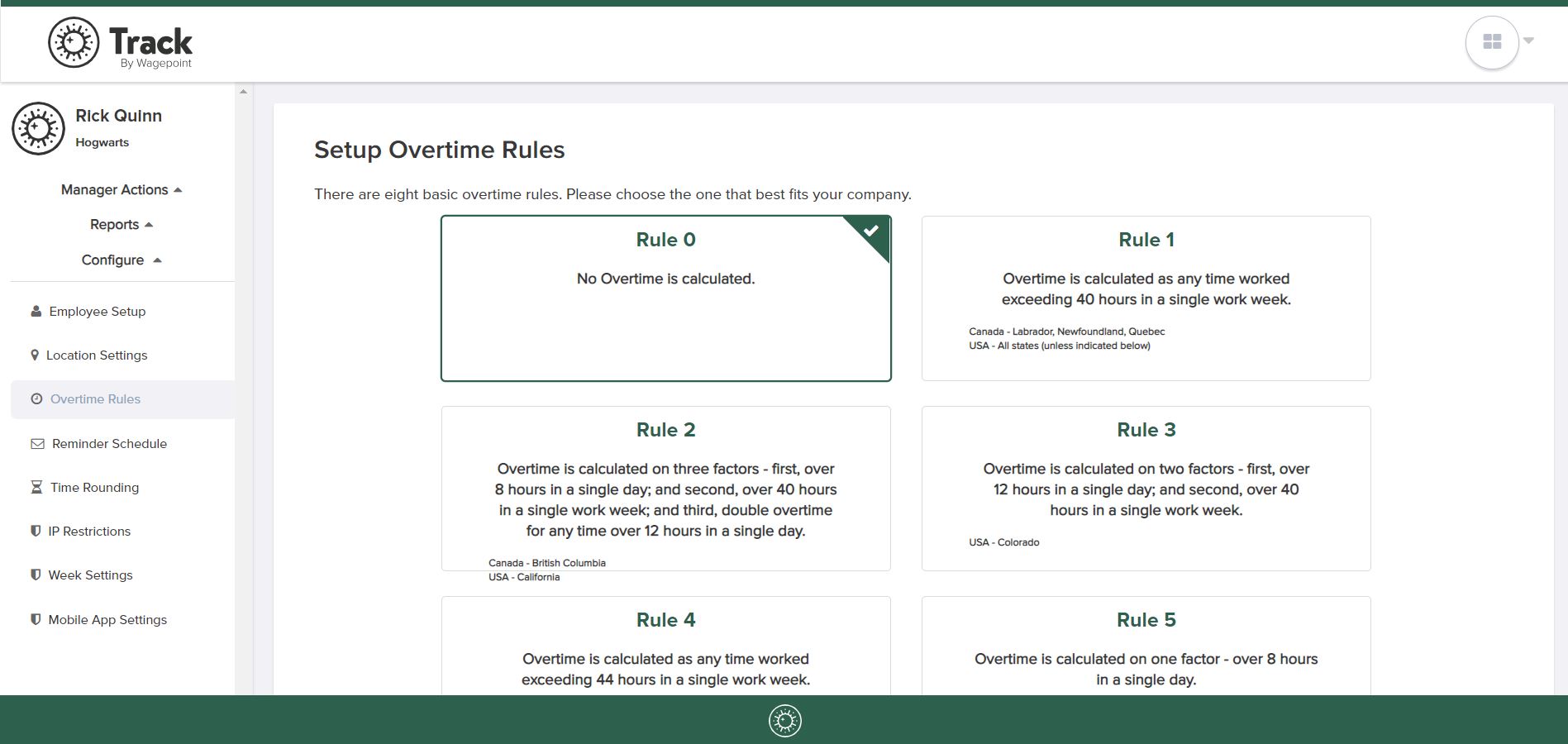Select the Rule 0 no overtime card
This screenshot has width=1568, height=744.
[666, 298]
